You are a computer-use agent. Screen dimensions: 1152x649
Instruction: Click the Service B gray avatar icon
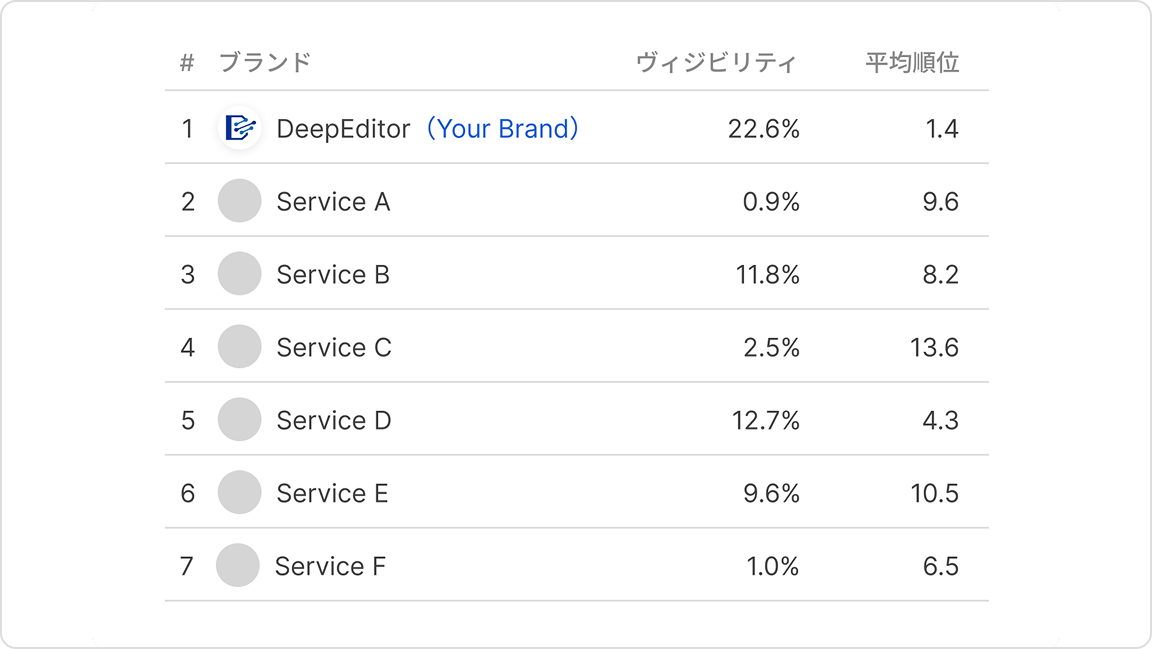click(240, 274)
